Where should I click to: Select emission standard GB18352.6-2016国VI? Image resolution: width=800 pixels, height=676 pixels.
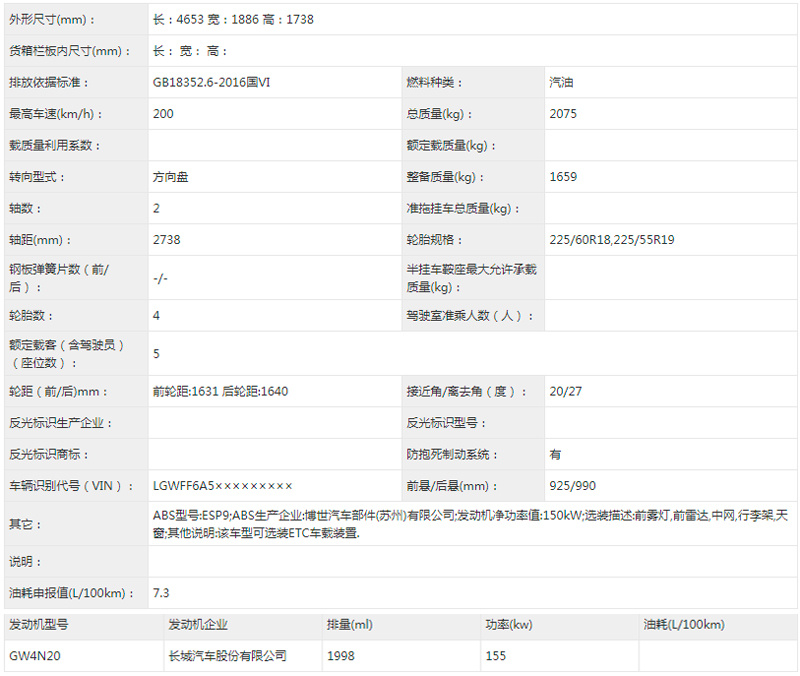click(x=211, y=82)
